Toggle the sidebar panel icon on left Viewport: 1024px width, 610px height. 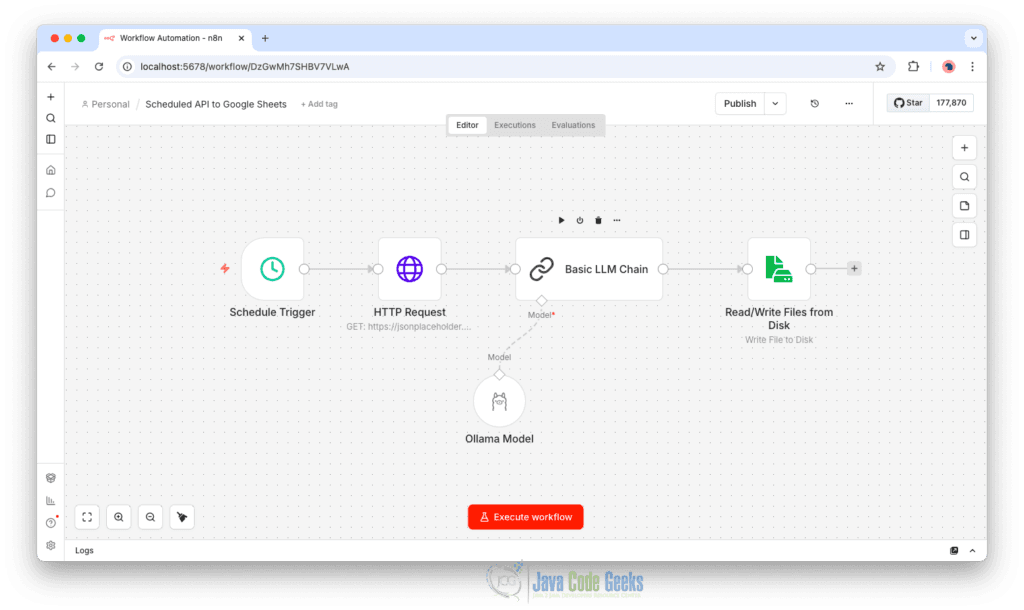click(x=51, y=139)
